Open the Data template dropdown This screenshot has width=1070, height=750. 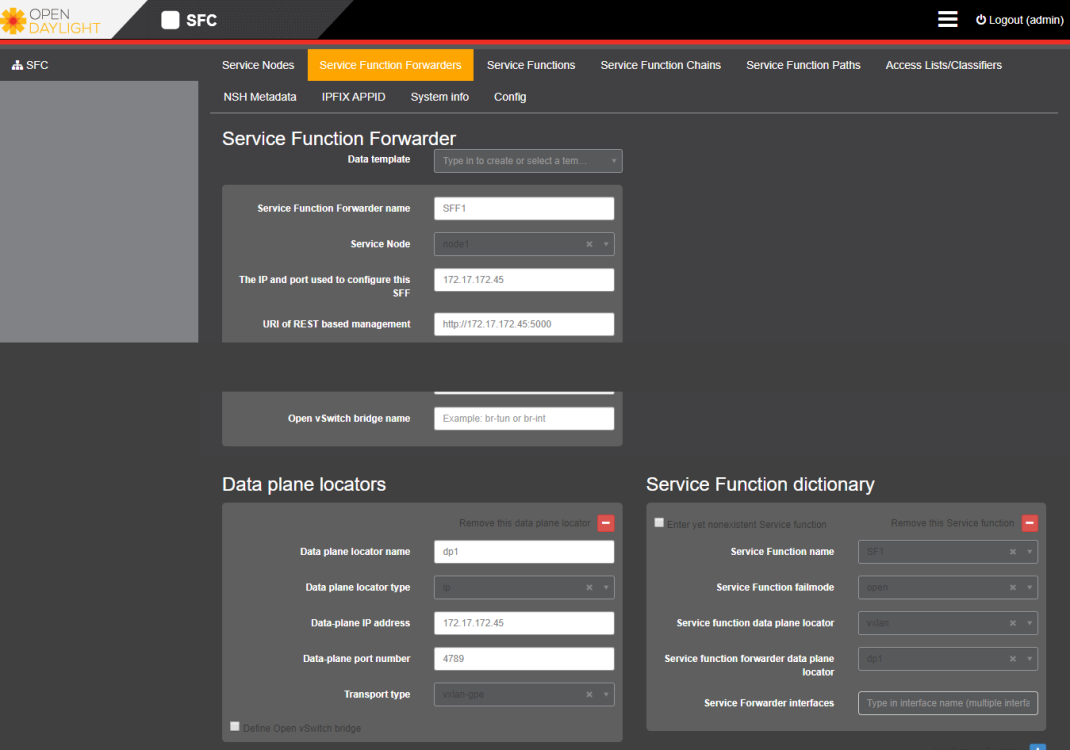point(528,161)
